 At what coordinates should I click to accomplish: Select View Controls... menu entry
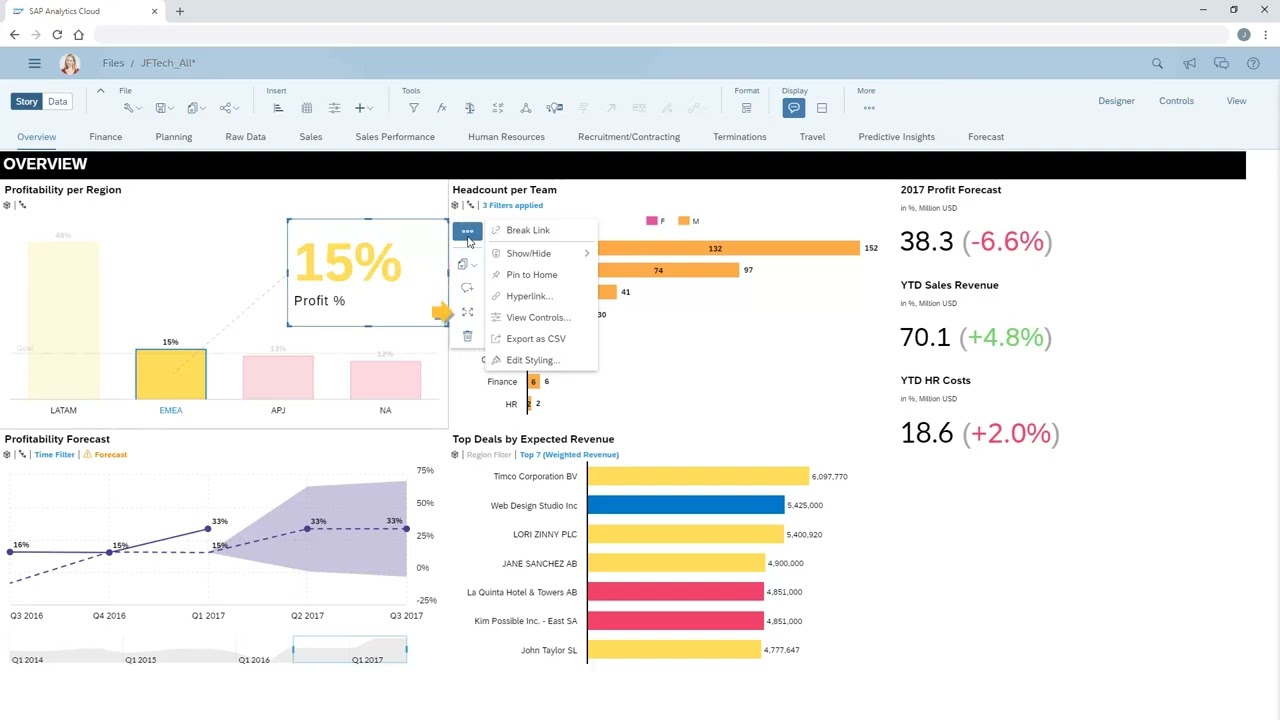click(540, 318)
